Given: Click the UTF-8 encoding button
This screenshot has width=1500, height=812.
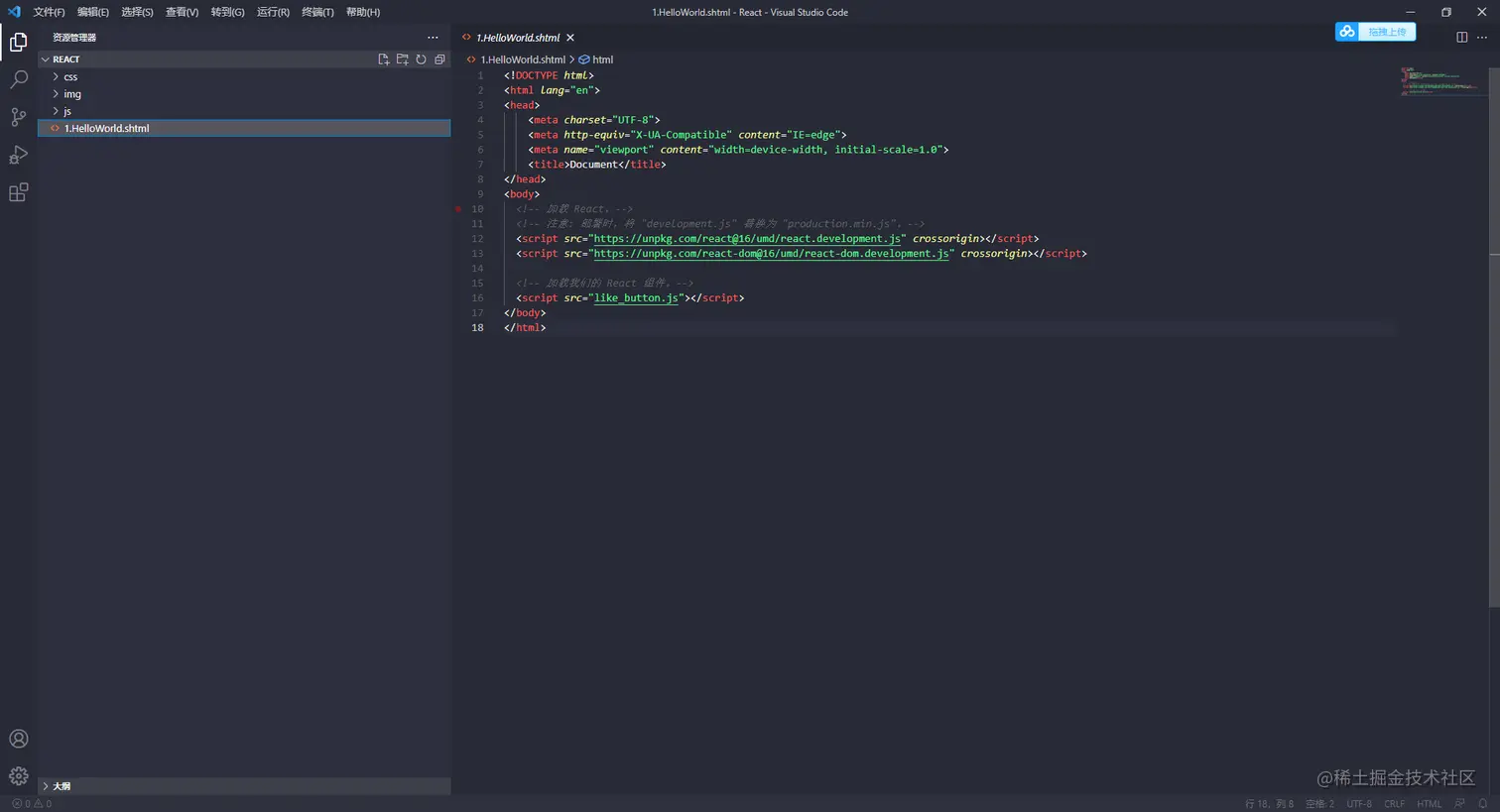Looking at the screenshot, I should pos(1359,804).
